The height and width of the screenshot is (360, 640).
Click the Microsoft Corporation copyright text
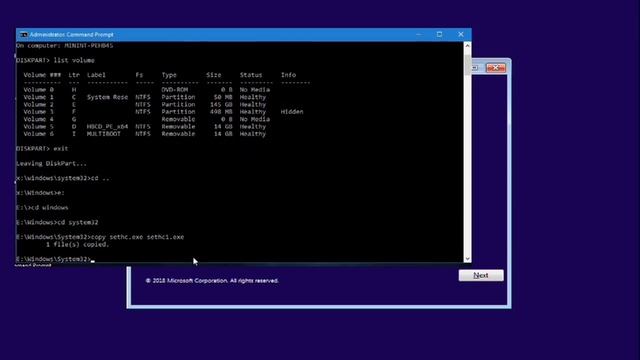[212, 281]
